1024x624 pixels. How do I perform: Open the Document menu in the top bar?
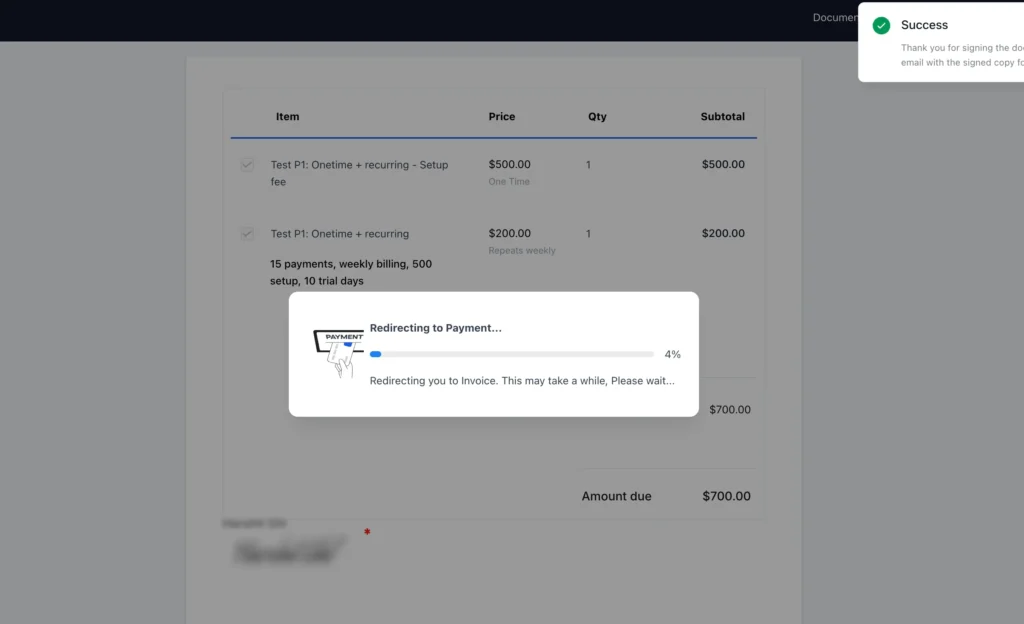(834, 17)
